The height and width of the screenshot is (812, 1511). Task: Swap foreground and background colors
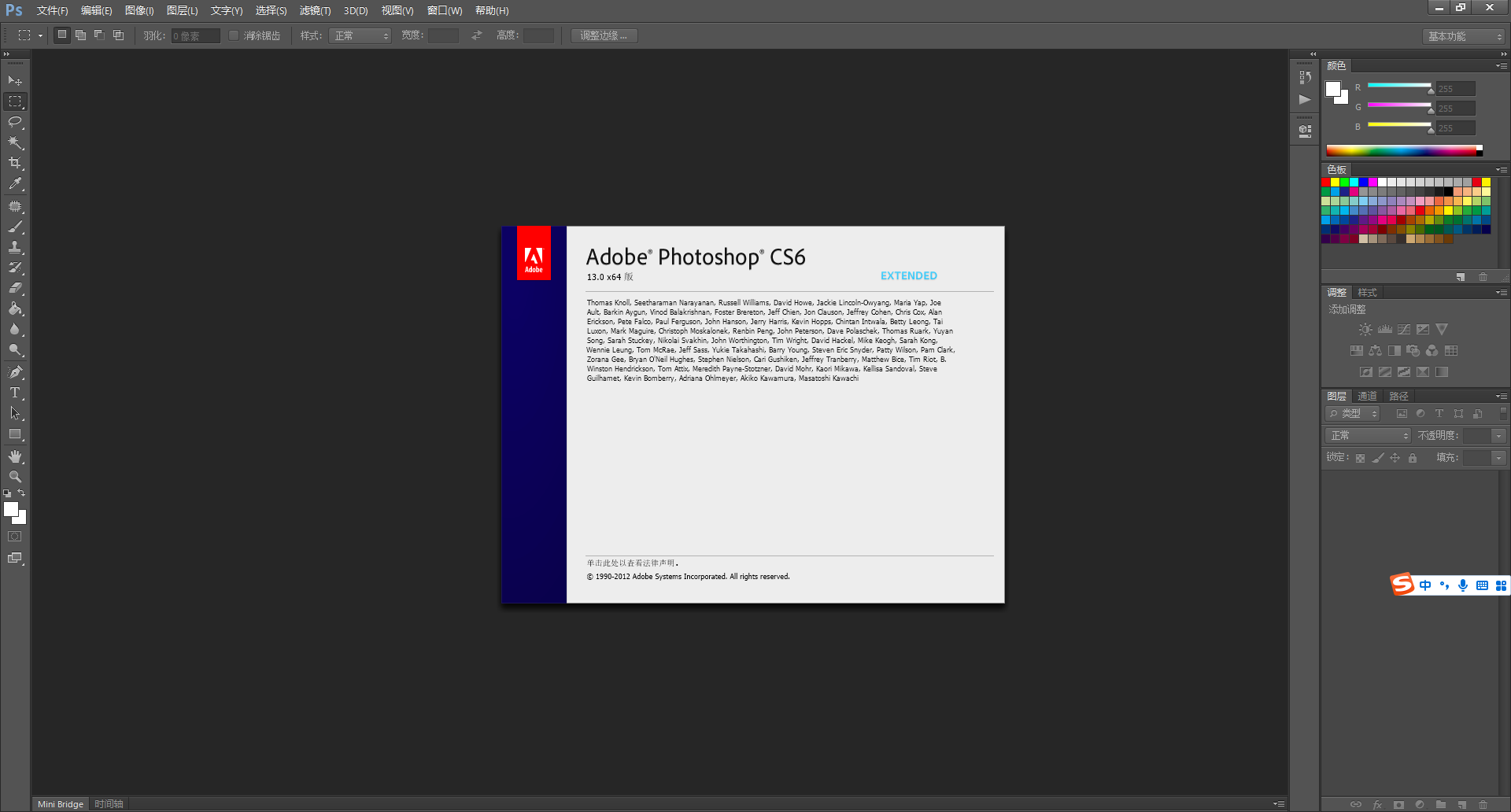[x=21, y=493]
